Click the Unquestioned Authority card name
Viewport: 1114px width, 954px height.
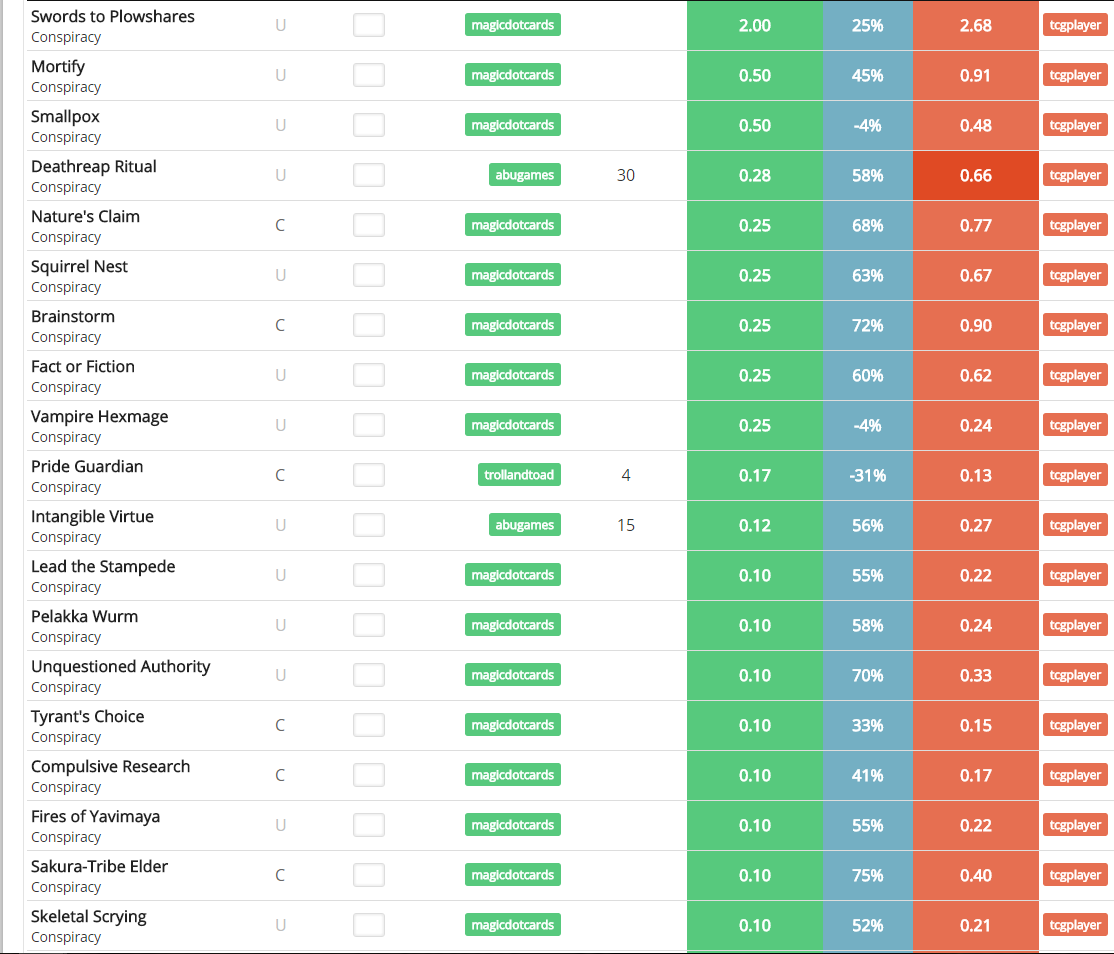[120, 666]
